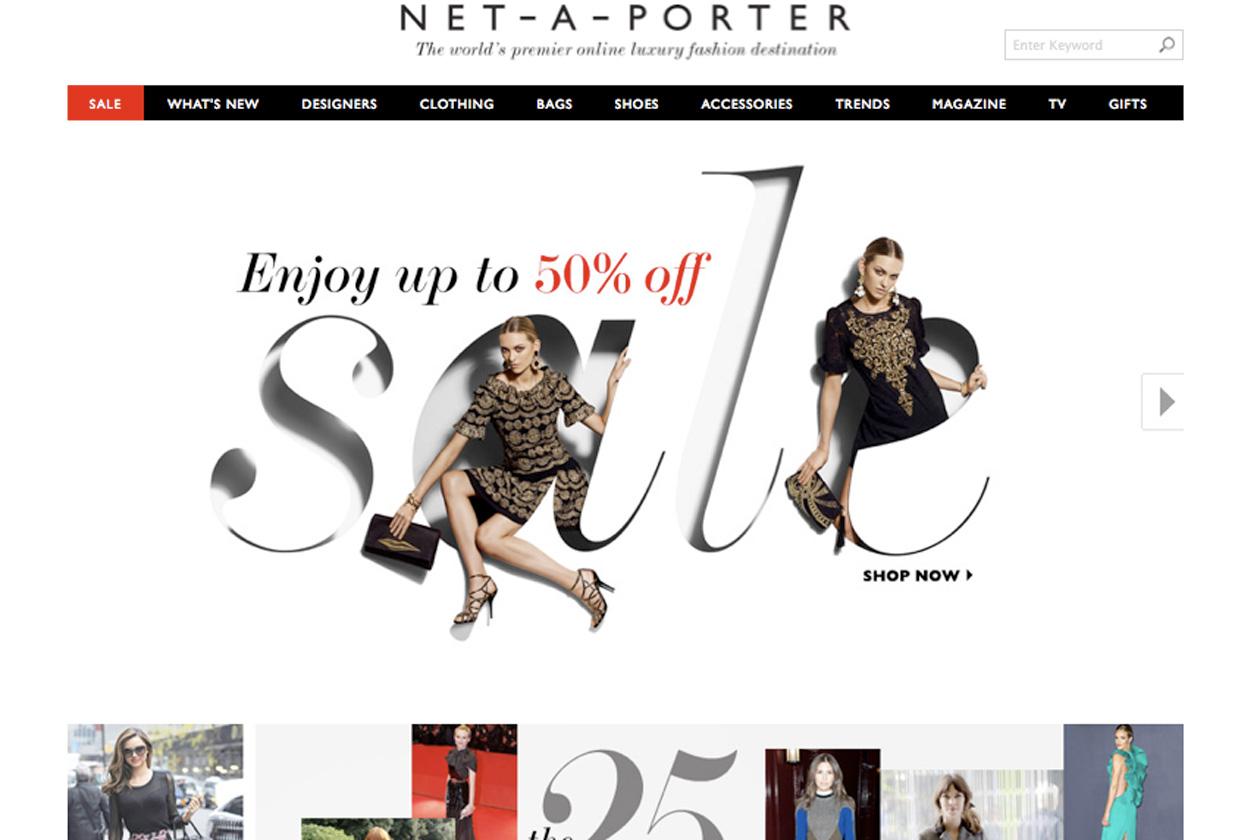Click the search magnifier icon
Image resolution: width=1260 pixels, height=840 pixels.
click(1166, 45)
